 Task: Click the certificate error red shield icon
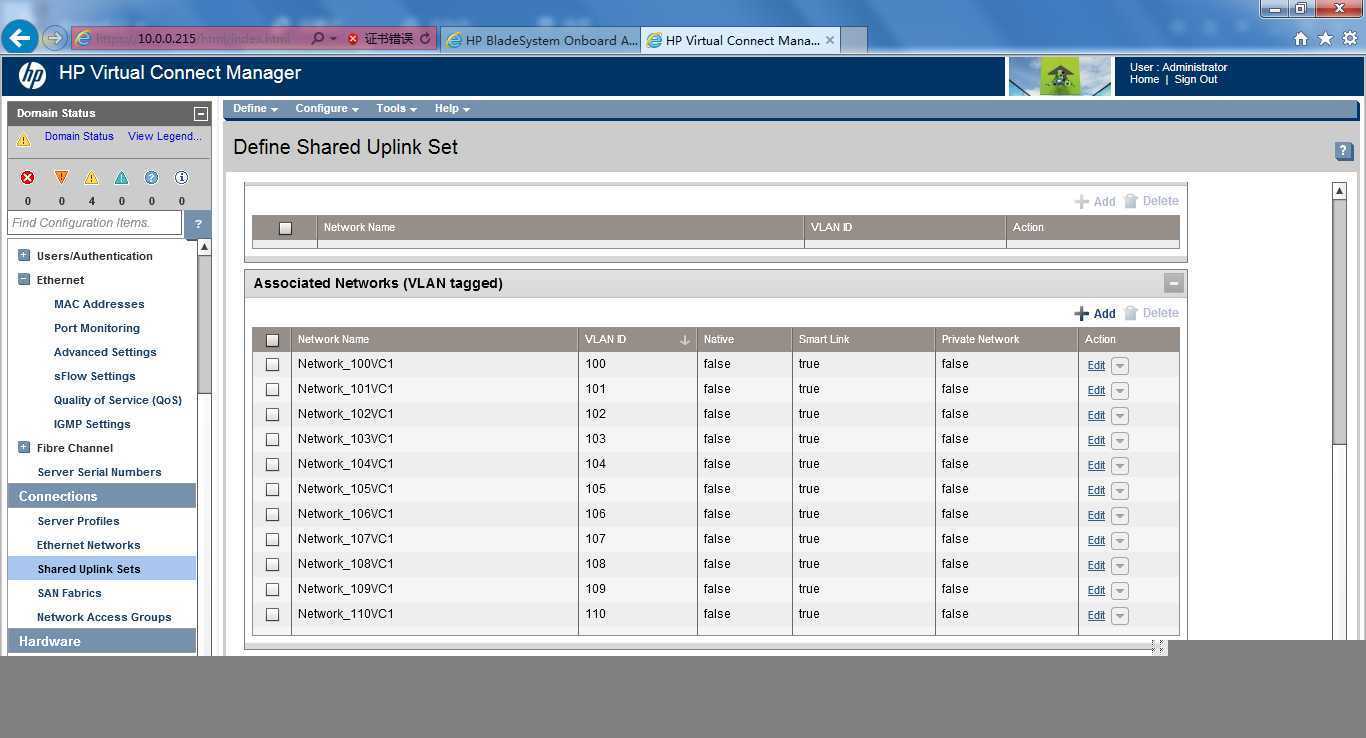click(x=353, y=39)
